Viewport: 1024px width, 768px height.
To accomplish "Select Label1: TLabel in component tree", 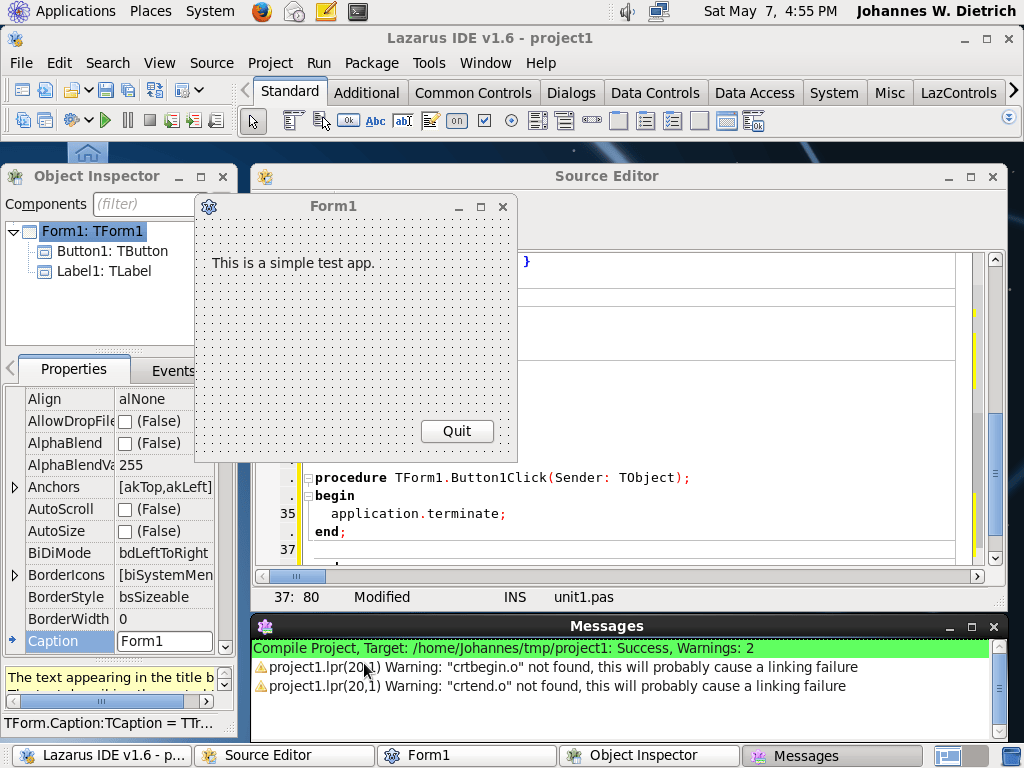I will [x=103, y=272].
